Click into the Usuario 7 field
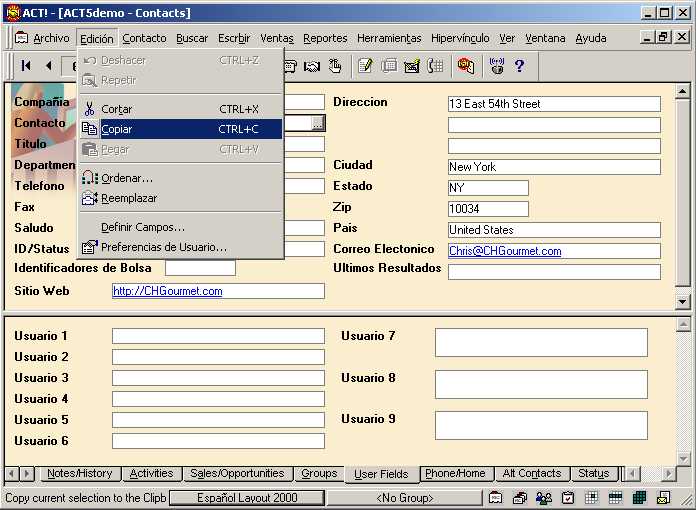The height and width of the screenshot is (510, 696). pyautogui.click(x=541, y=342)
